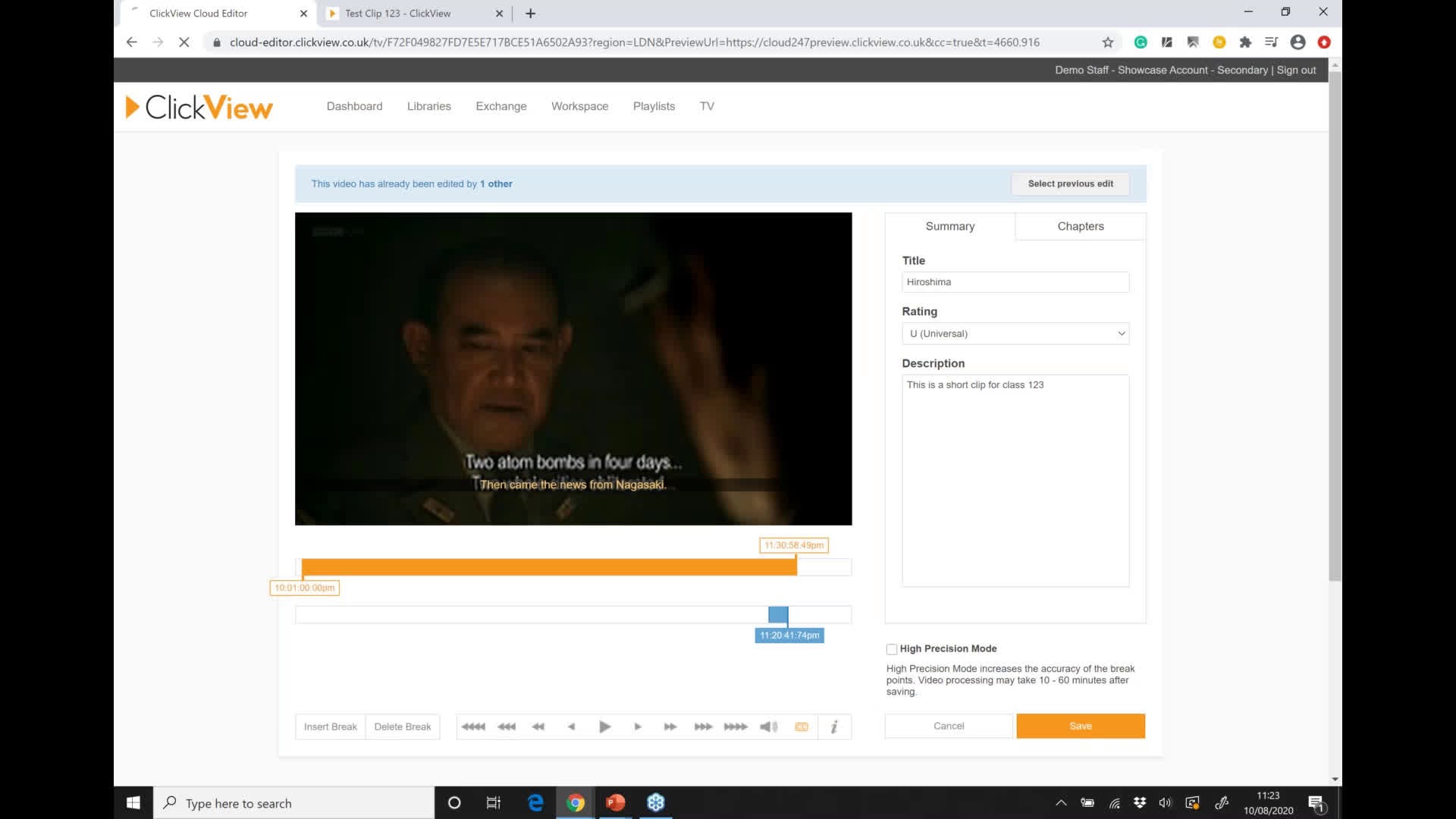Click the double-arrow rewind button
The width and height of the screenshot is (1456, 819).
pos(538,726)
